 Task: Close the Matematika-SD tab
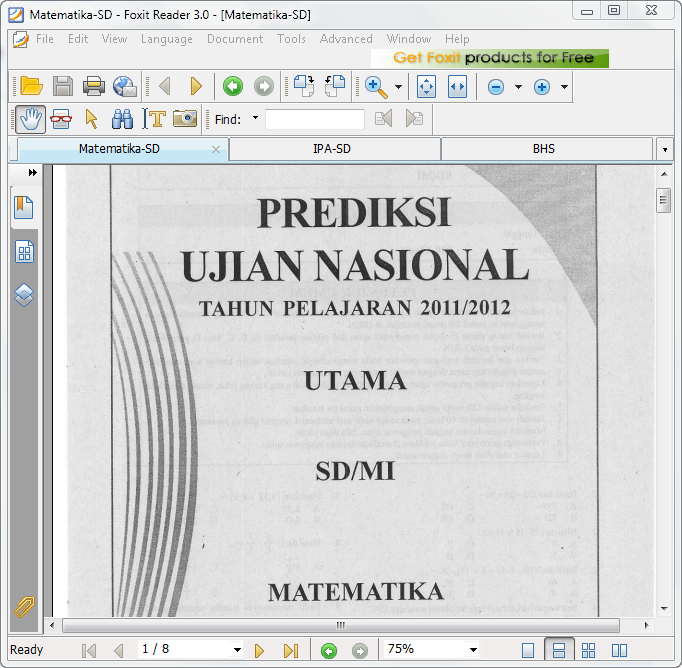[216, 150]
